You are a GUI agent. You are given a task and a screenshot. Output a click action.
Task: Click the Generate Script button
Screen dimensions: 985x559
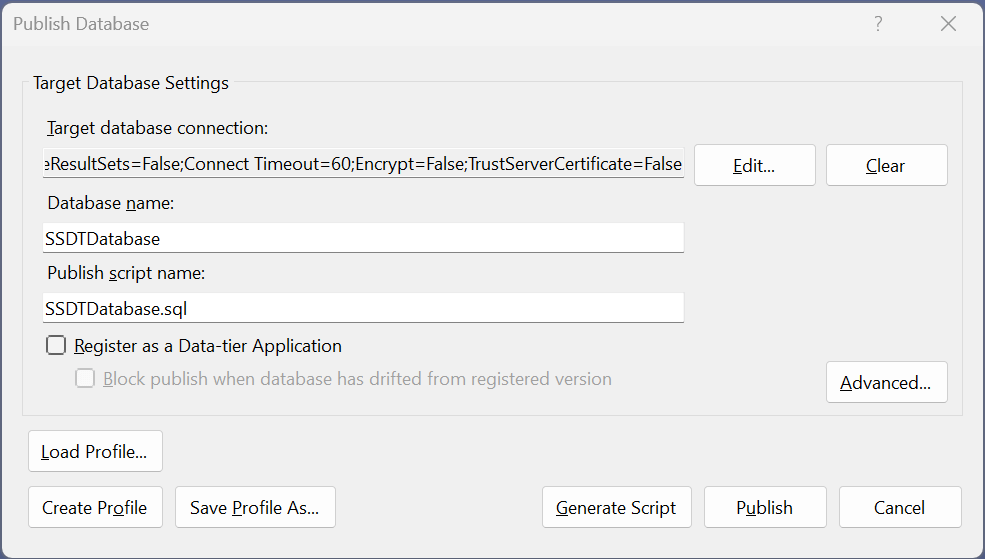(x=616, y=508)
